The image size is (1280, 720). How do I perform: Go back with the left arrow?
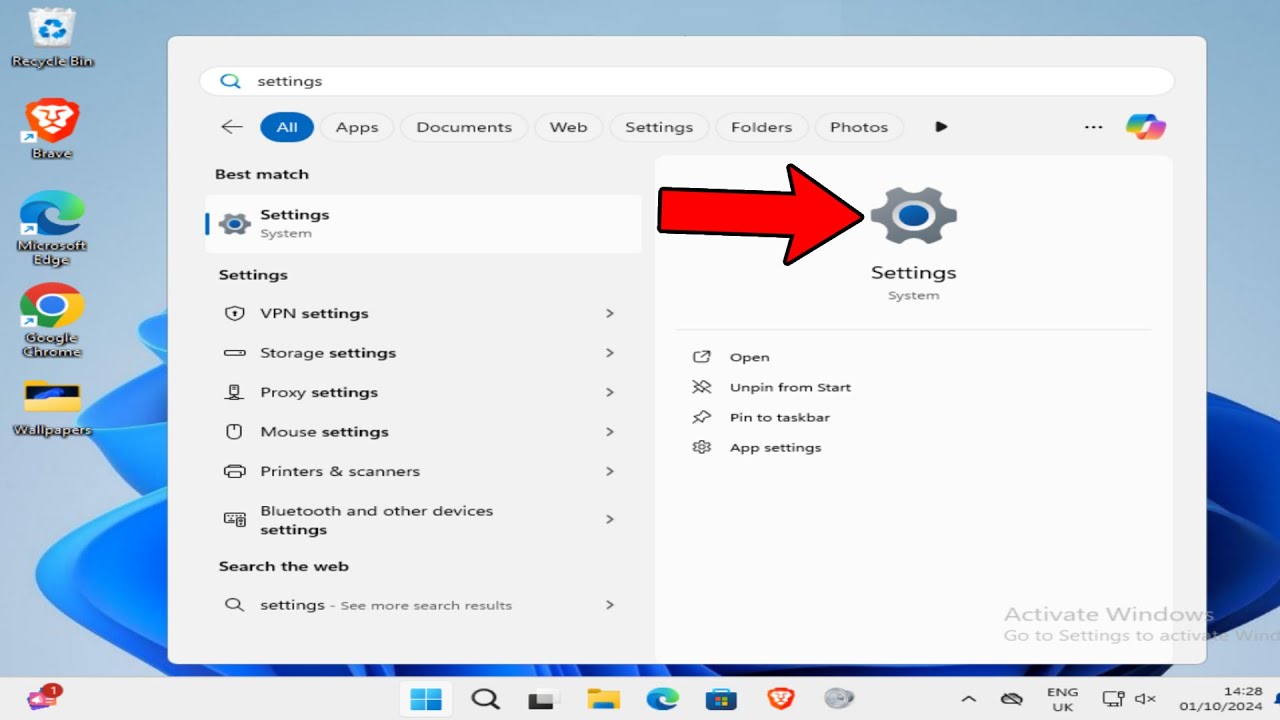click(232, 127)
